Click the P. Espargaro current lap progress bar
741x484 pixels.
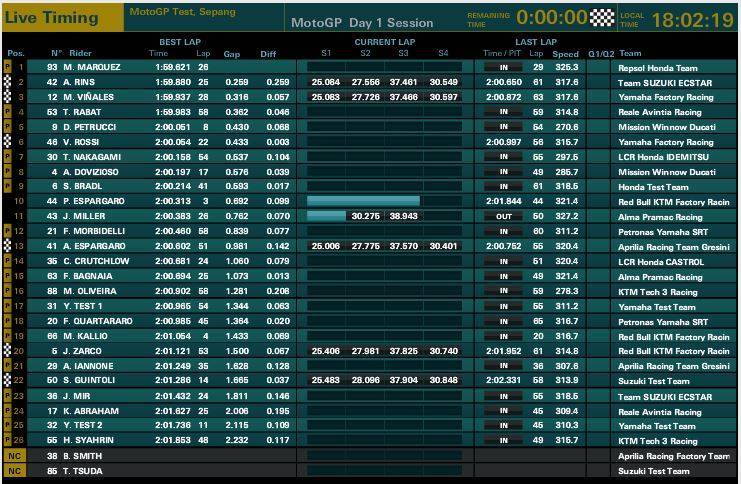(363, 201)
